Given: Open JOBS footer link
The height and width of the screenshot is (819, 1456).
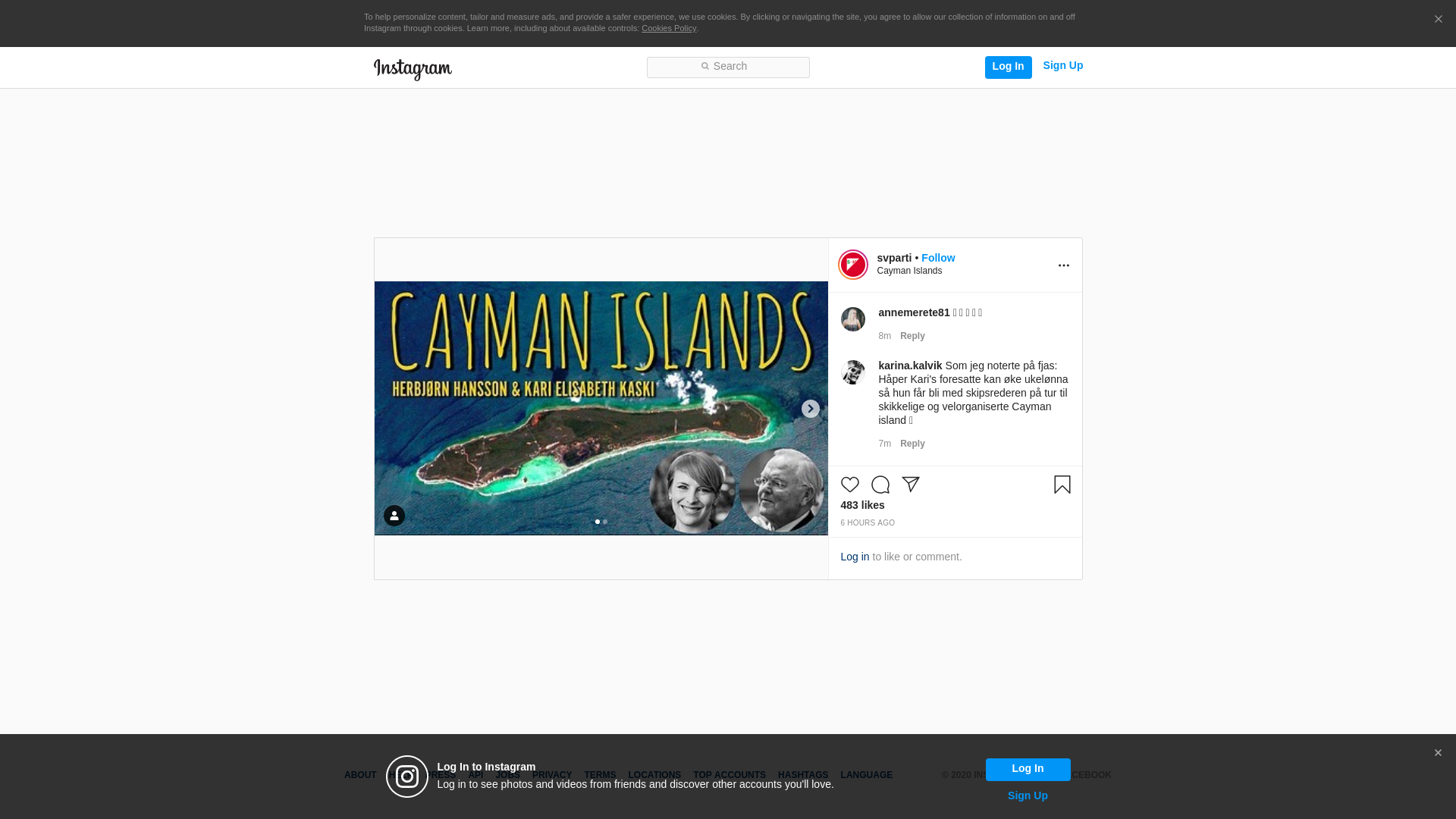Looking at the screenshot, I should pos(507,775).
